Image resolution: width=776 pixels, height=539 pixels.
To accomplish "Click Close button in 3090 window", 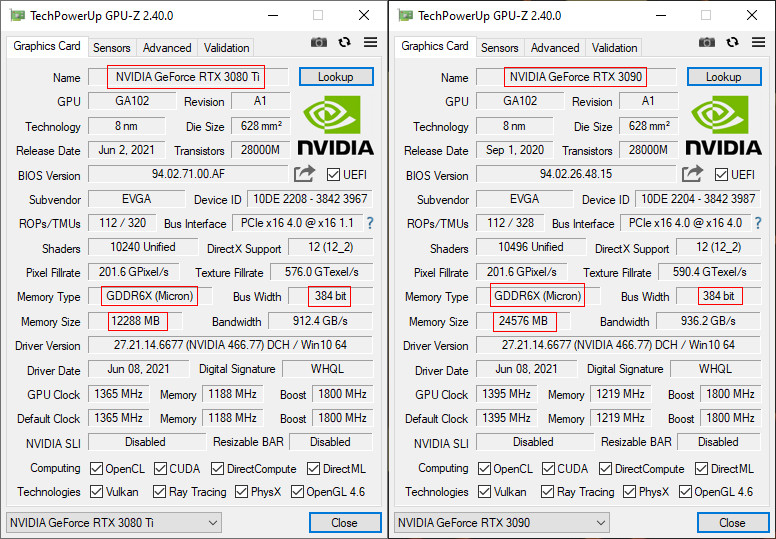I will pyautogui.click(x=733, y=523).
